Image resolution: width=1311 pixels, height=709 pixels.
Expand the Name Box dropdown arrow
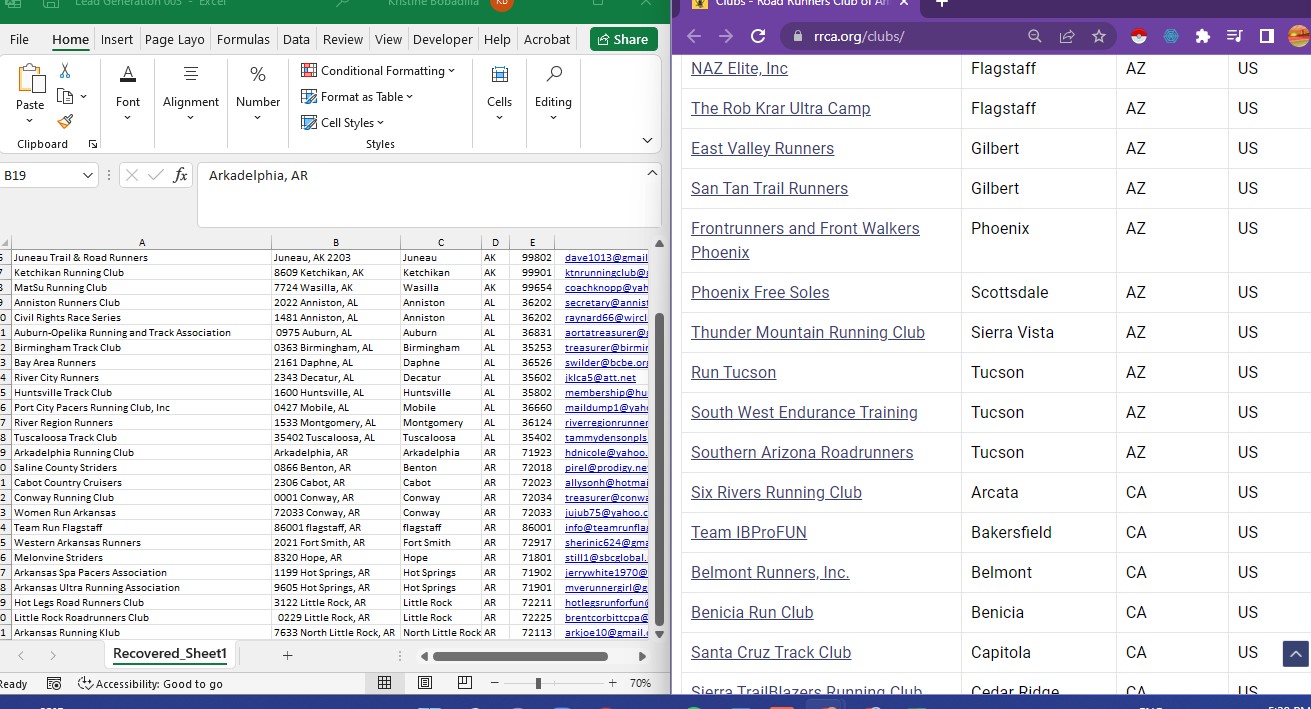tap(86, 175)
